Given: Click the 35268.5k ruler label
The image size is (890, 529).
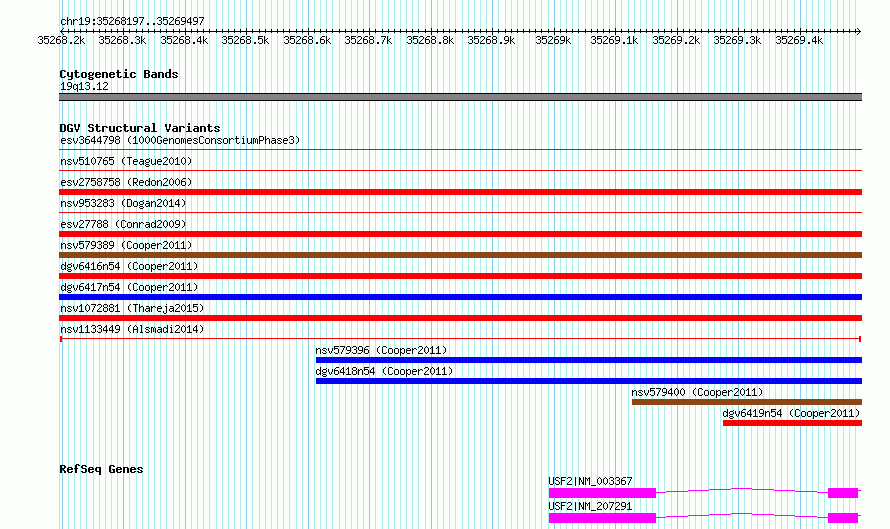Looking at the screenshot, I should pyautogui.click(x=245, y=40).
